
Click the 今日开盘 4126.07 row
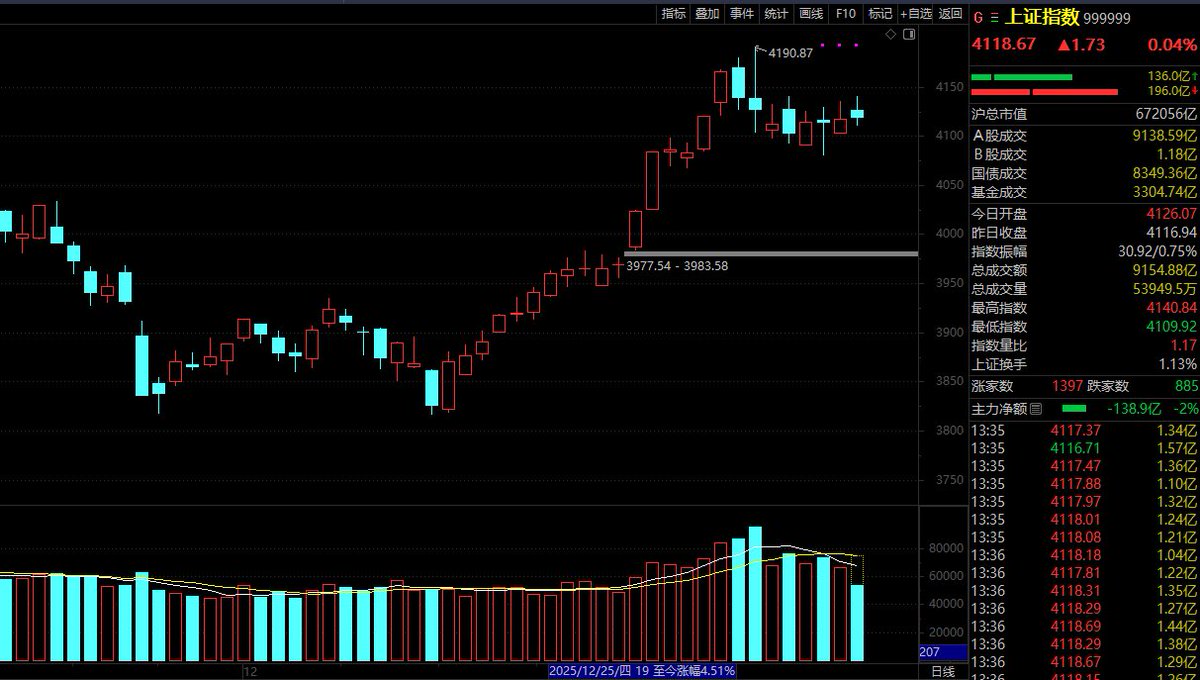coord(1084,213)
